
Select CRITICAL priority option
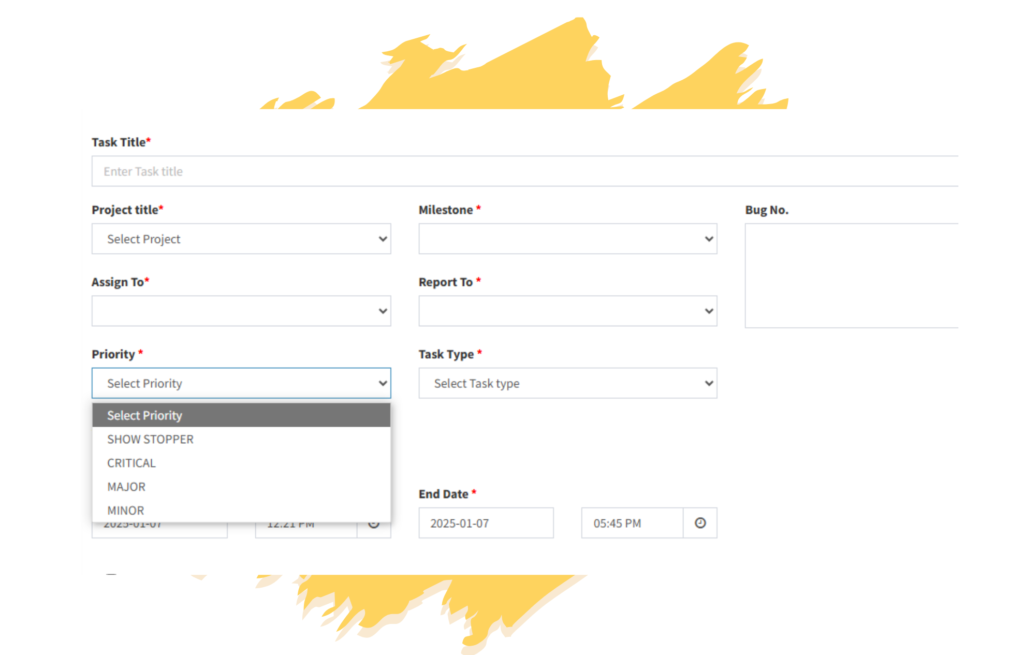click(x=131, y=463)
